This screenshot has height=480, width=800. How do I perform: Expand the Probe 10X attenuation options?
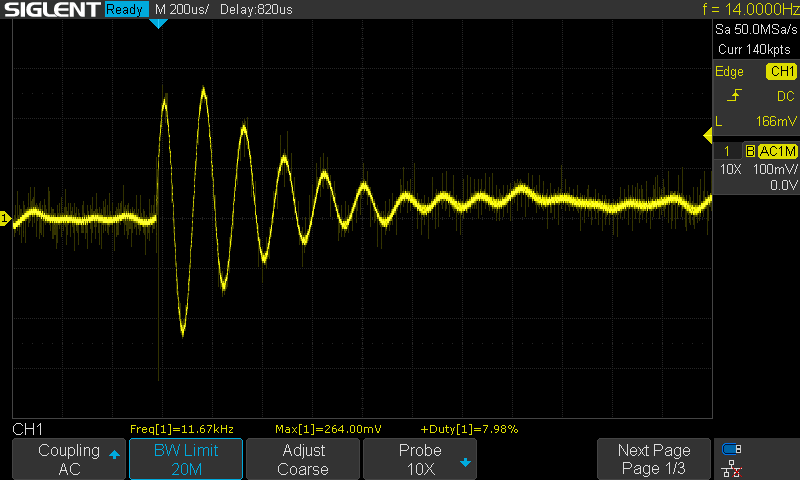pyautogui.click(x=420, y=459)
